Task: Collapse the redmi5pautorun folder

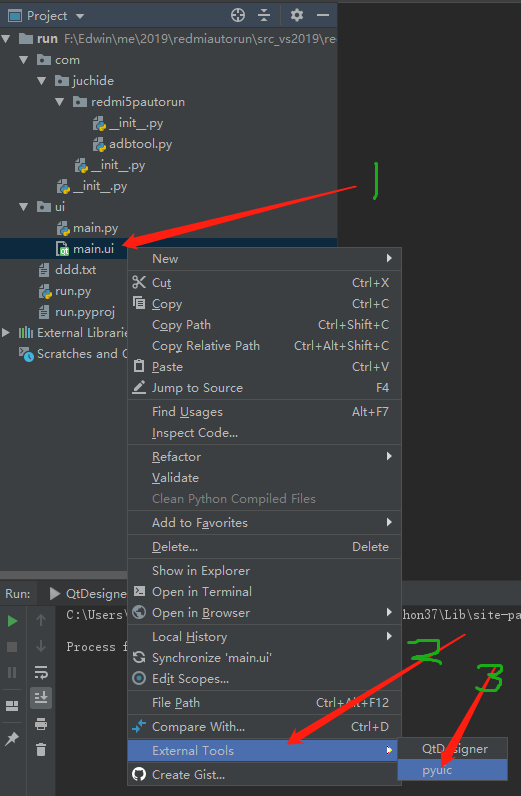Action: 60,102
